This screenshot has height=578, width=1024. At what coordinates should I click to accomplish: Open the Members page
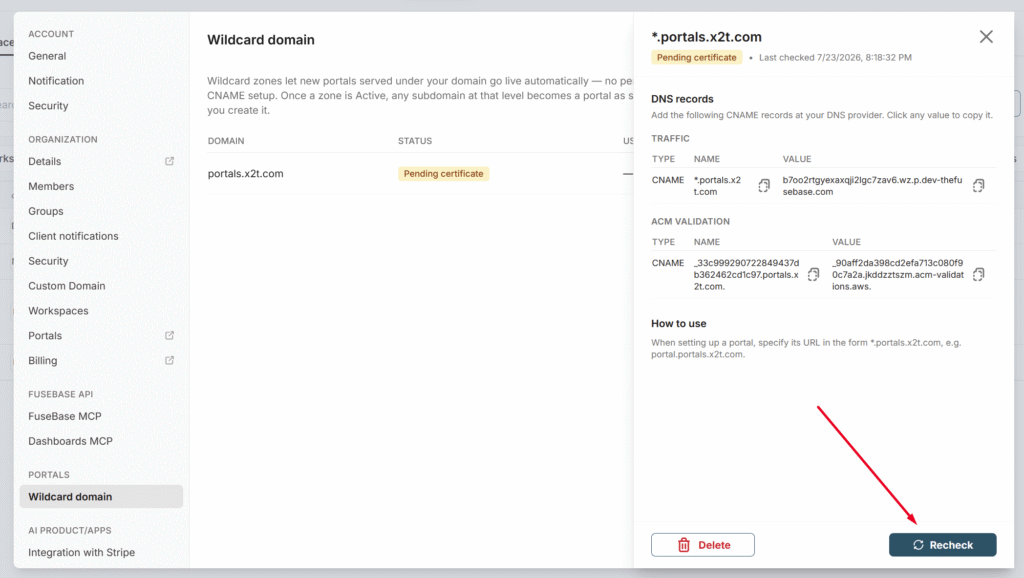(x=51, y=186)
